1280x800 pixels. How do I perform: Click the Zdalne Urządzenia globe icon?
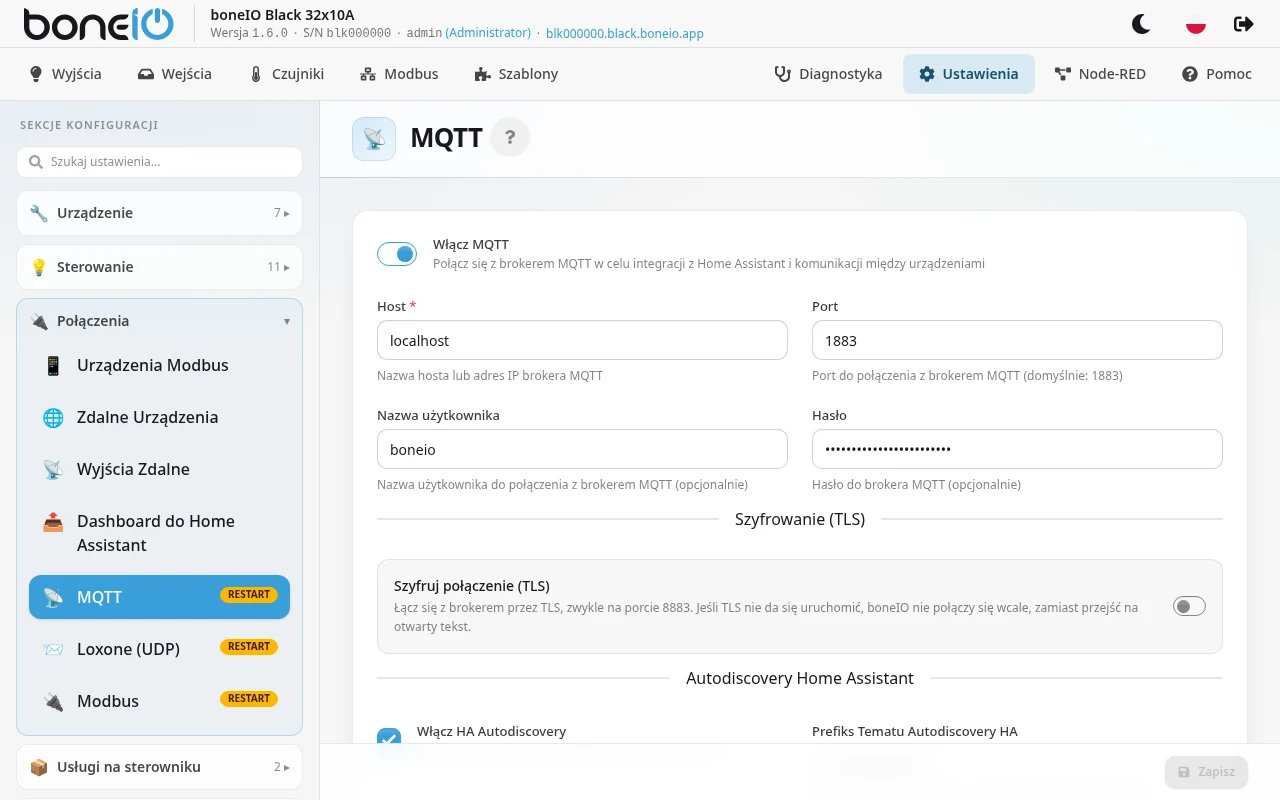(x=53, y=417)
